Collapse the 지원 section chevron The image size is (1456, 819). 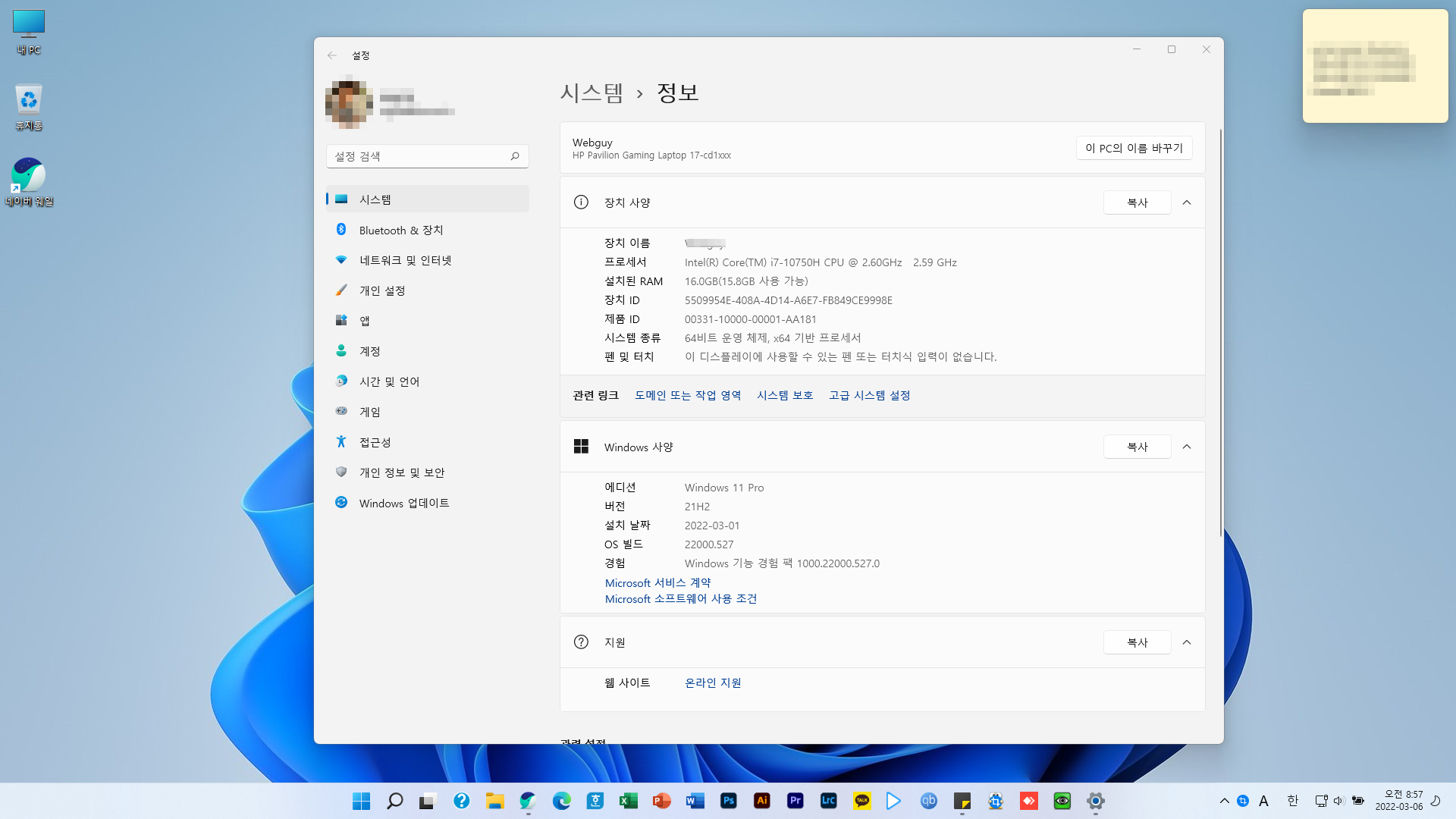point(1187,642)
